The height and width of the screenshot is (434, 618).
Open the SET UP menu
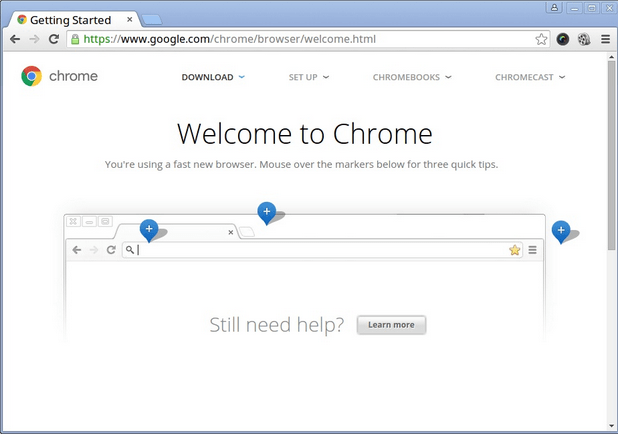[x=303, y=77]
